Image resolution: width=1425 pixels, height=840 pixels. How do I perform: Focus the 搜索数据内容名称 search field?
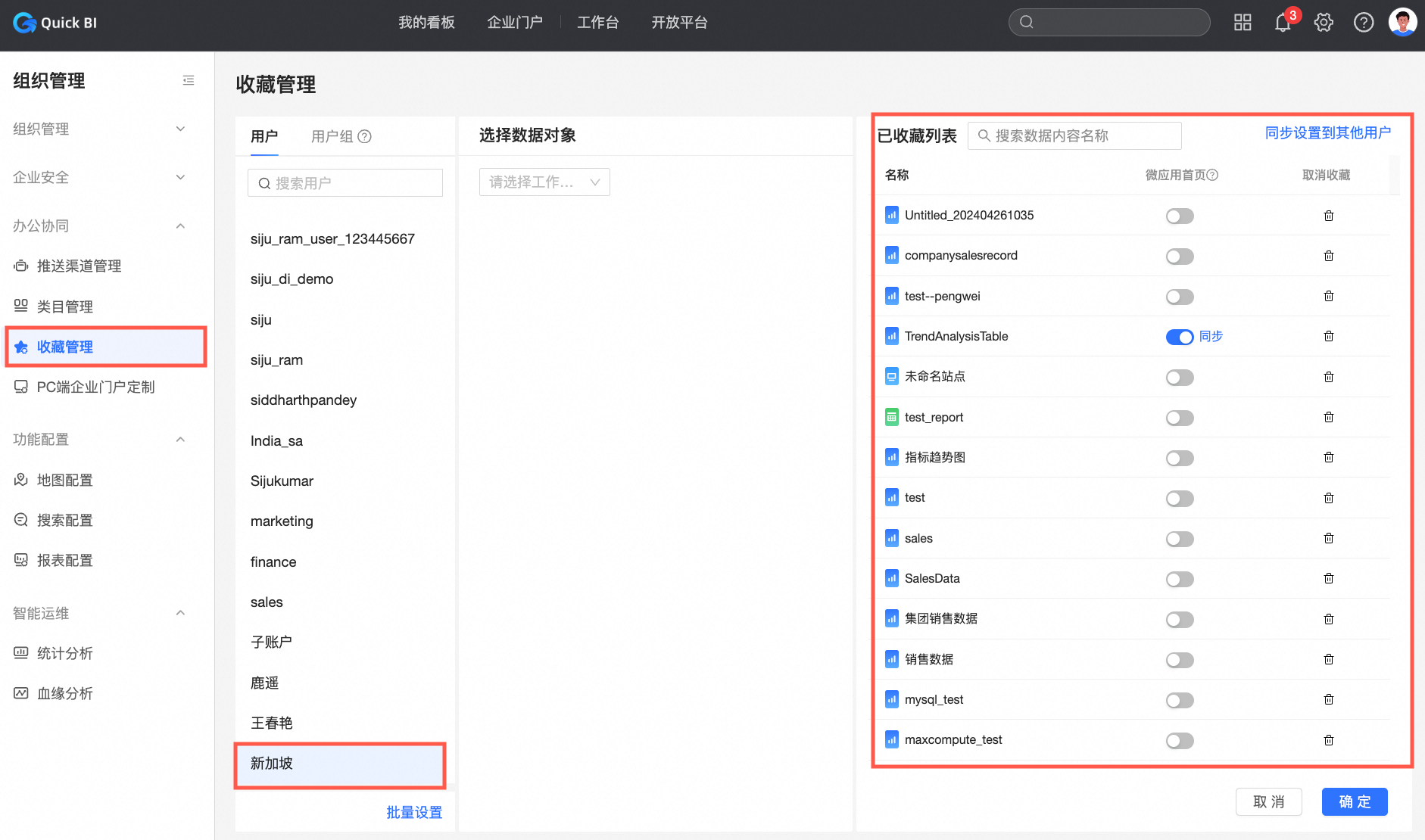tap(1074, 135)
